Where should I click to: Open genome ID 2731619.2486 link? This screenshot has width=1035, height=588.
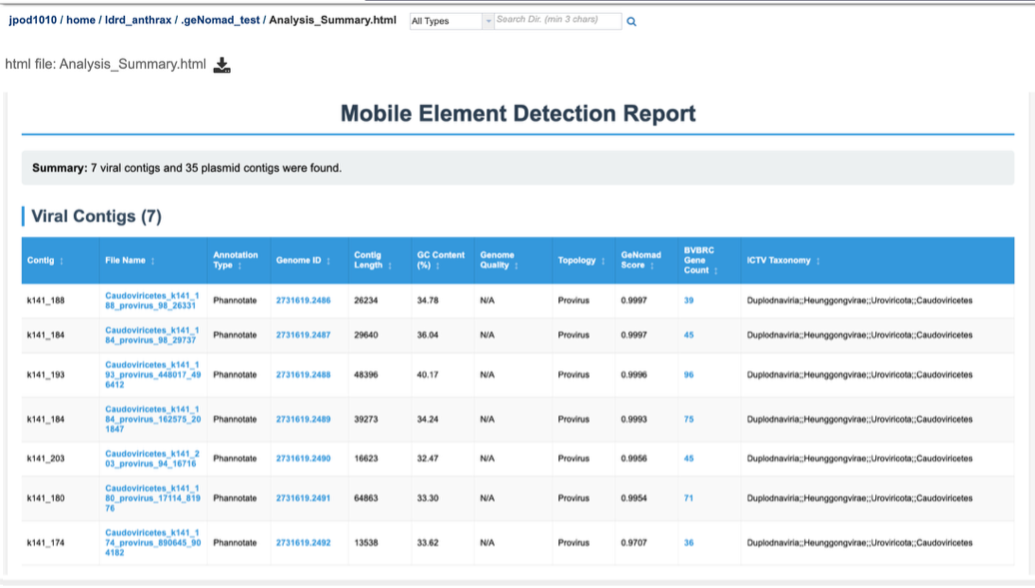tap(302, 300)
